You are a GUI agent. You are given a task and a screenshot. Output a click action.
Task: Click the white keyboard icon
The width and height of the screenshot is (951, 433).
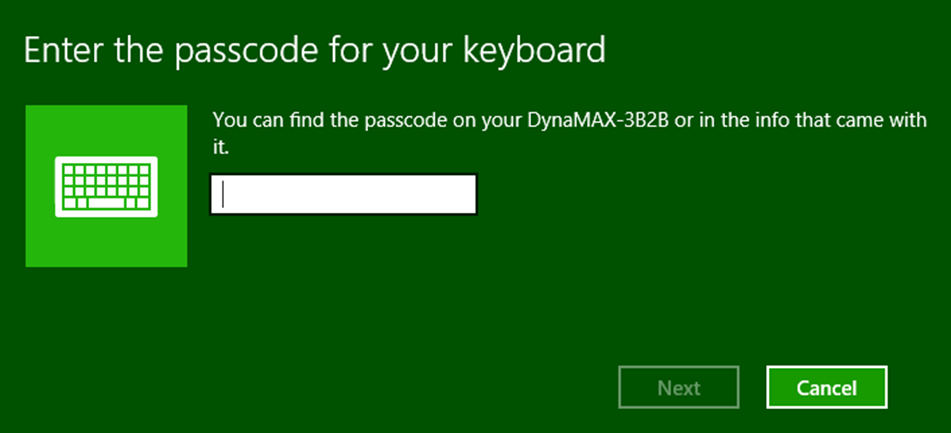click(x=106, y=187)
